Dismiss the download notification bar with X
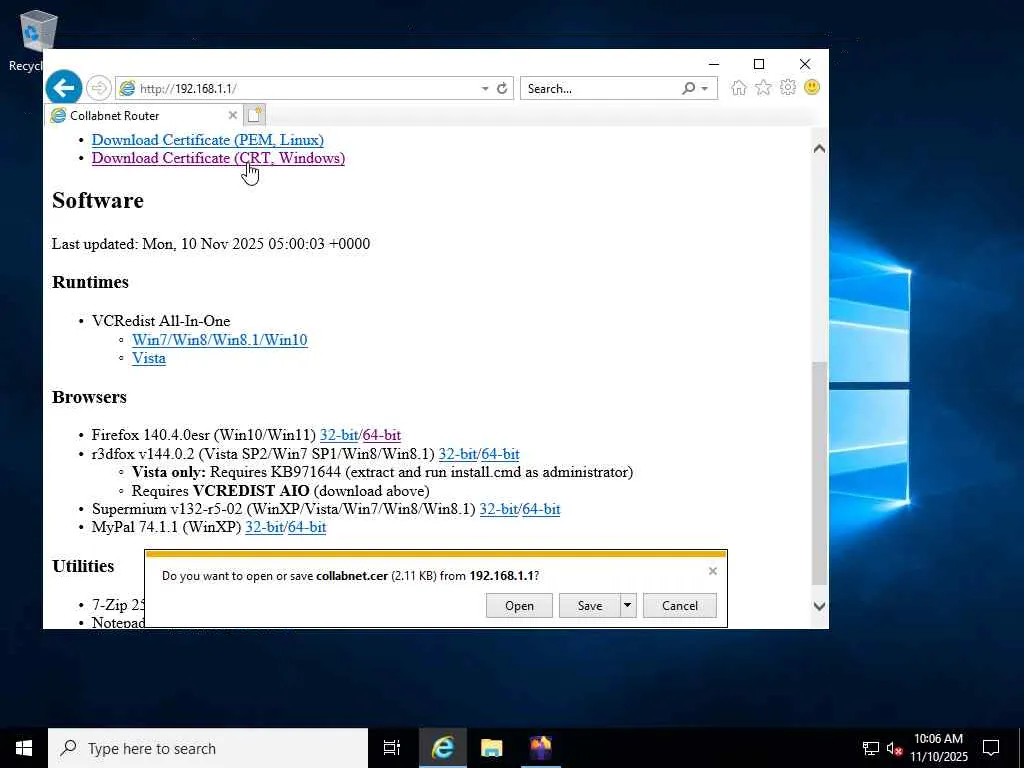 coord(712,571)
